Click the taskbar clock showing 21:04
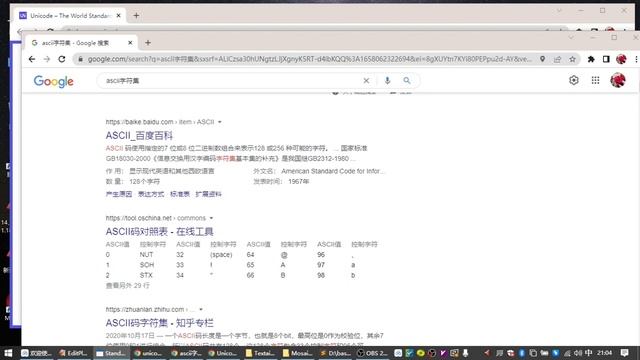Viewport: 640px width, 360px height. click(604, 353)
